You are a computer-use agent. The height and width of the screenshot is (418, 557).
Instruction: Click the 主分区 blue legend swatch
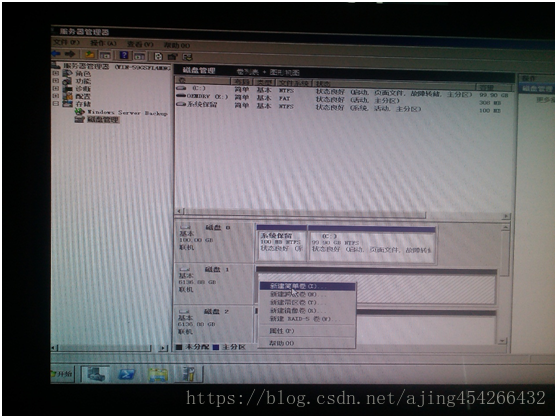pyautogui.click(x=216, y=347)
